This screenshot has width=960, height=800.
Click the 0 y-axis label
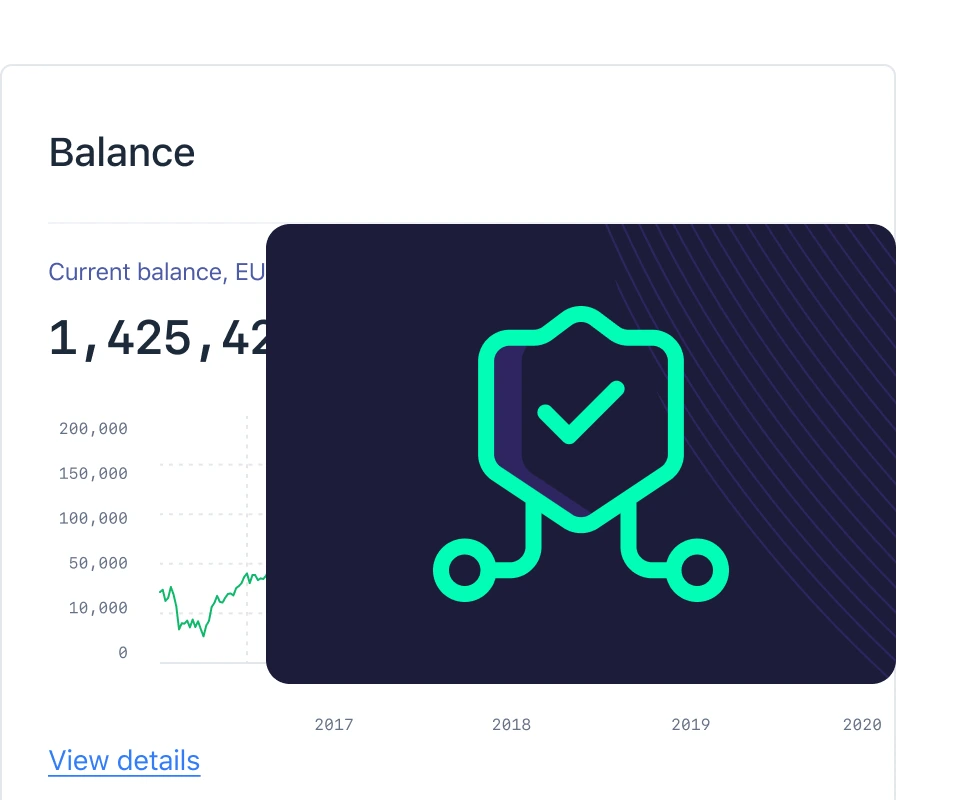click(123, 653)
